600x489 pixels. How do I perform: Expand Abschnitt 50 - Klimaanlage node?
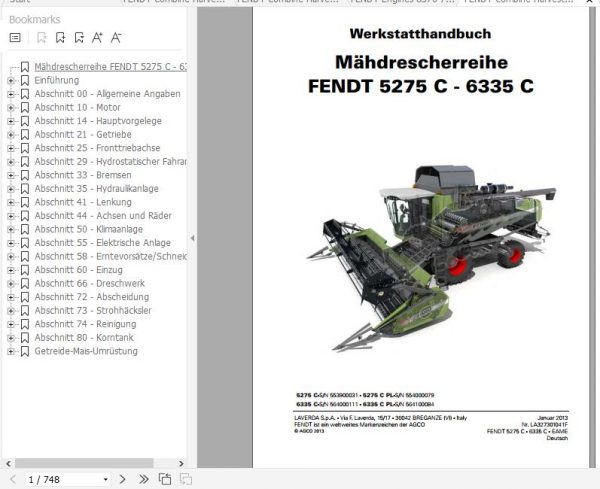[x=11, y=230]
